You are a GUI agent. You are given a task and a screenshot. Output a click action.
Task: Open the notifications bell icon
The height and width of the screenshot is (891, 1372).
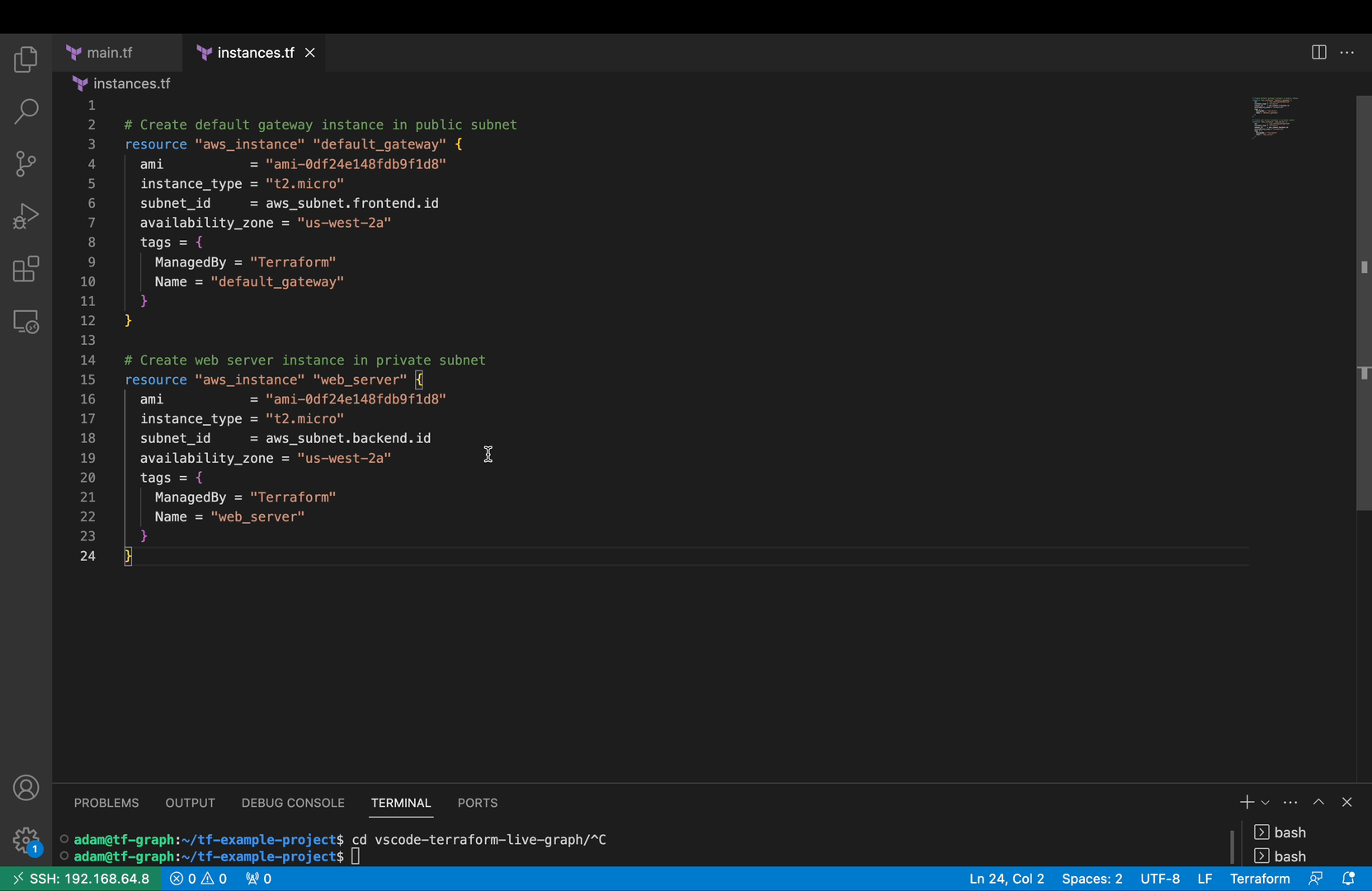pyautogui.click(x=1349, y=879)
